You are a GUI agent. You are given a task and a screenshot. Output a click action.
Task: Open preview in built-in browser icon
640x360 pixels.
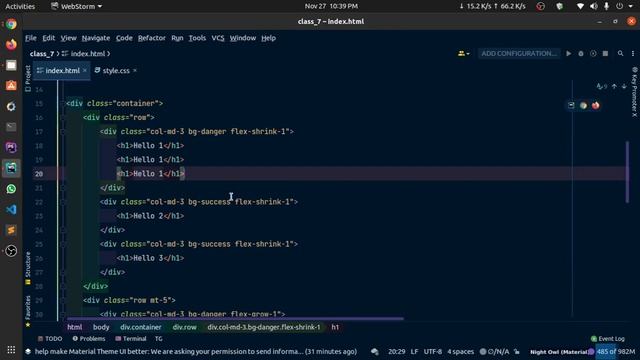(571, 105)
